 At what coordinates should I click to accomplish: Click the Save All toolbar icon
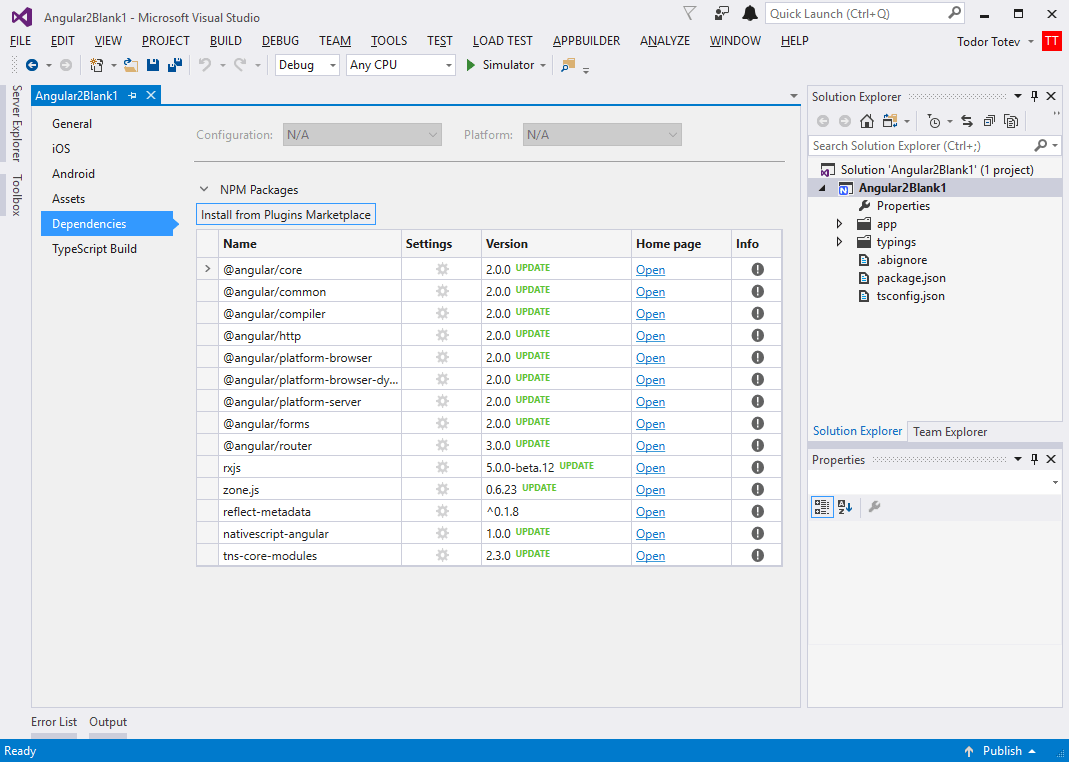pos(175,65)
